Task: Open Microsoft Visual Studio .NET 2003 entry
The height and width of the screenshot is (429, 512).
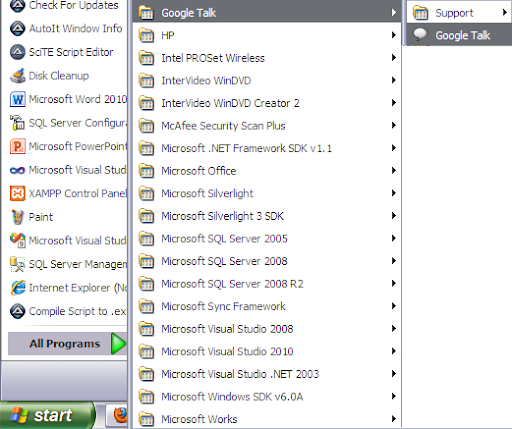Action: click(267, 374)
